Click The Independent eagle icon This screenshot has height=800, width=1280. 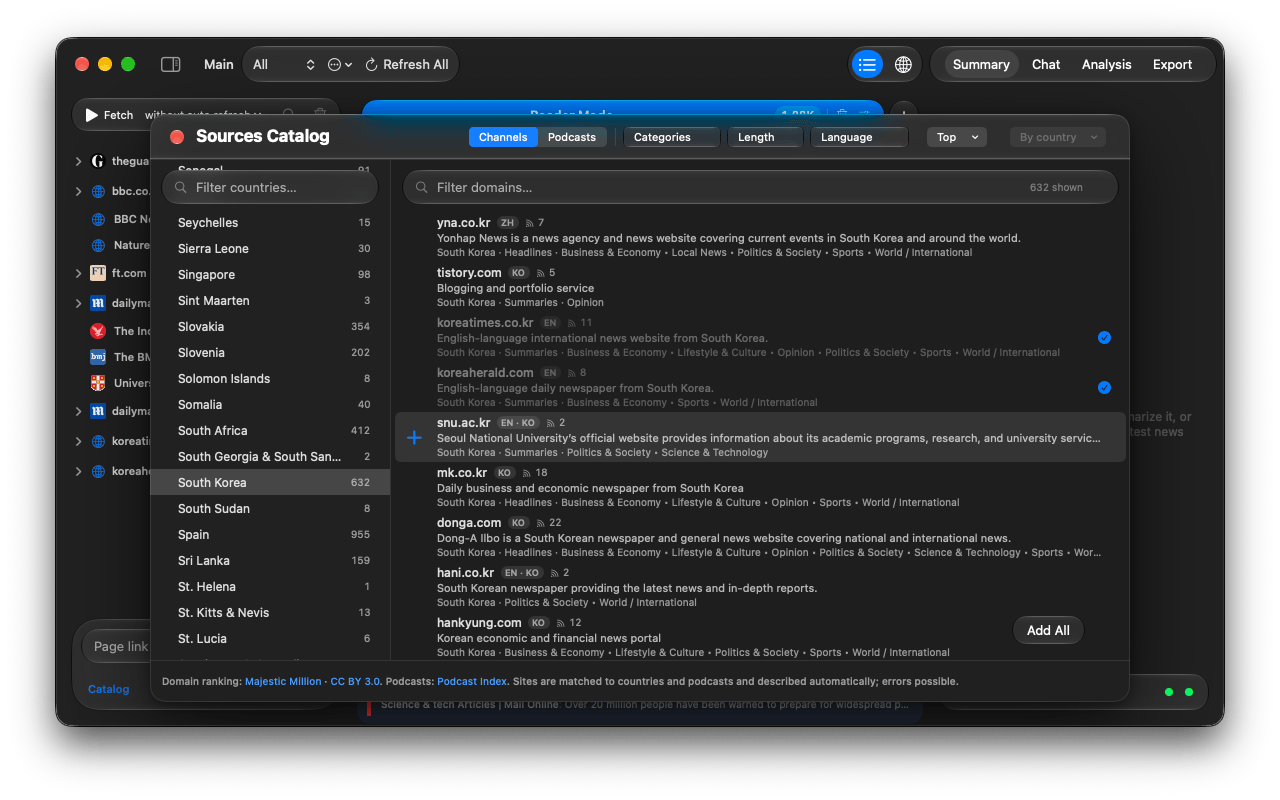(x=98, y=331)
